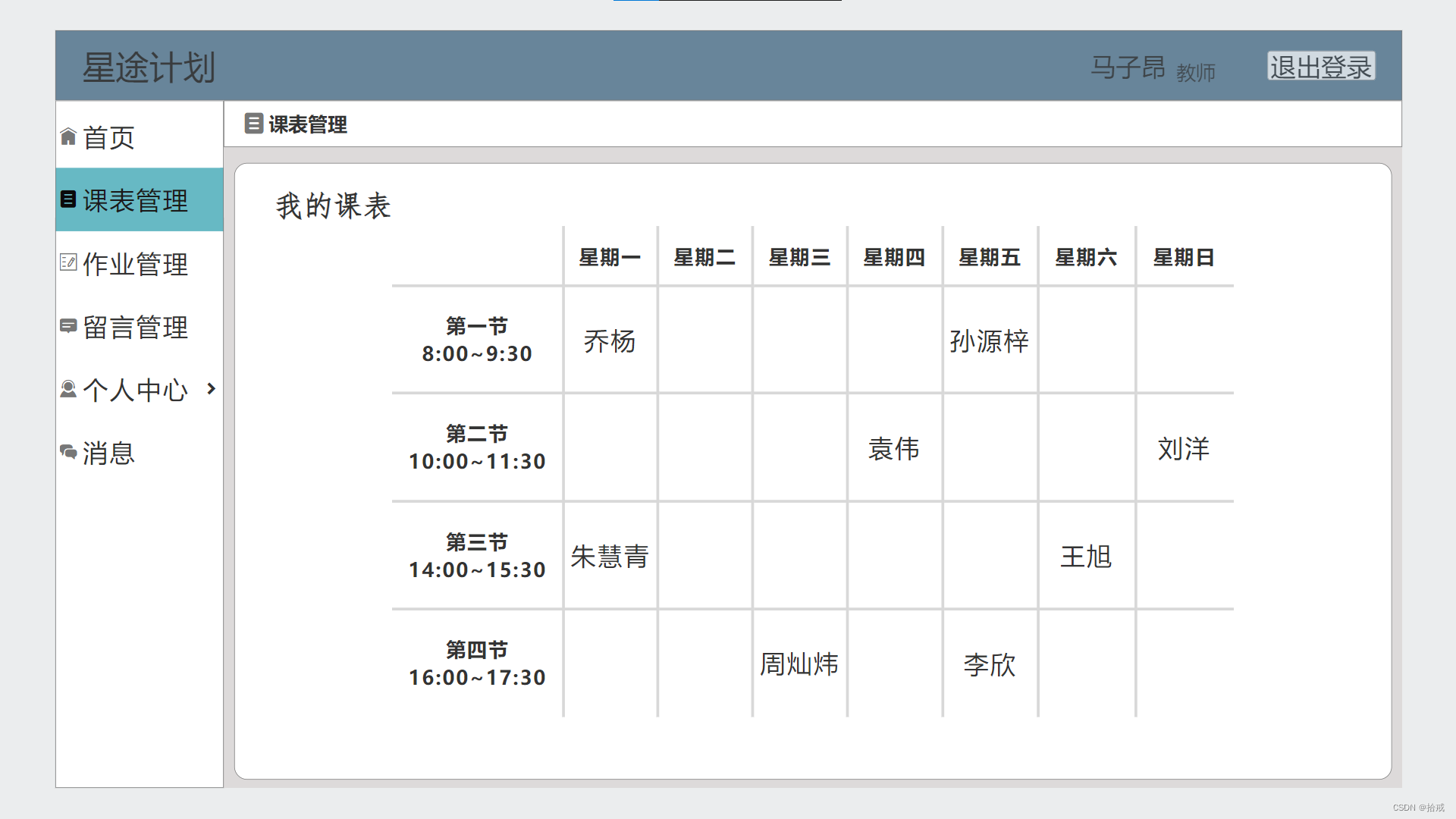Open the 消息 sidebar entry
The width and height of the screenshot is (1456, 819).
108,453
